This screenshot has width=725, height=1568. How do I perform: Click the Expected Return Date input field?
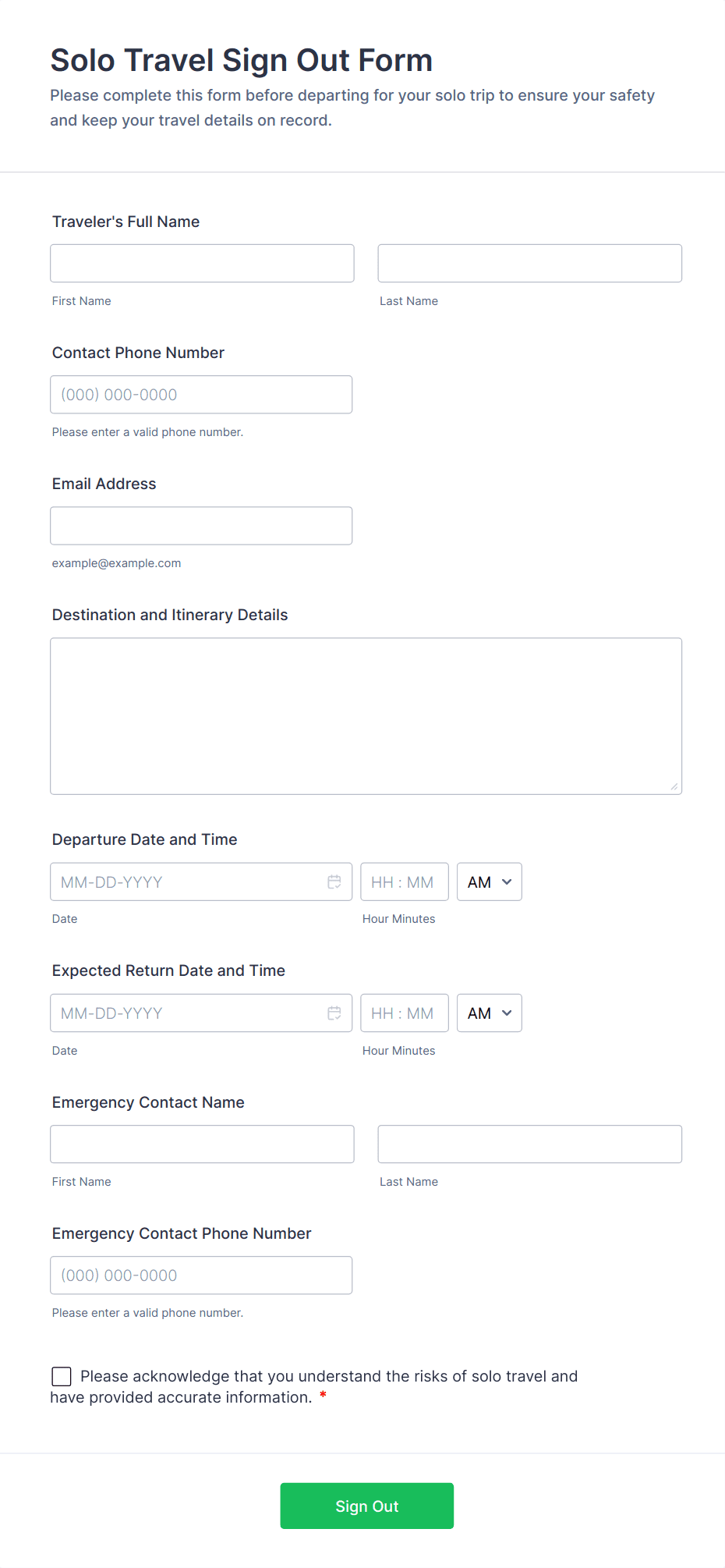click(x=187, y=1013)
